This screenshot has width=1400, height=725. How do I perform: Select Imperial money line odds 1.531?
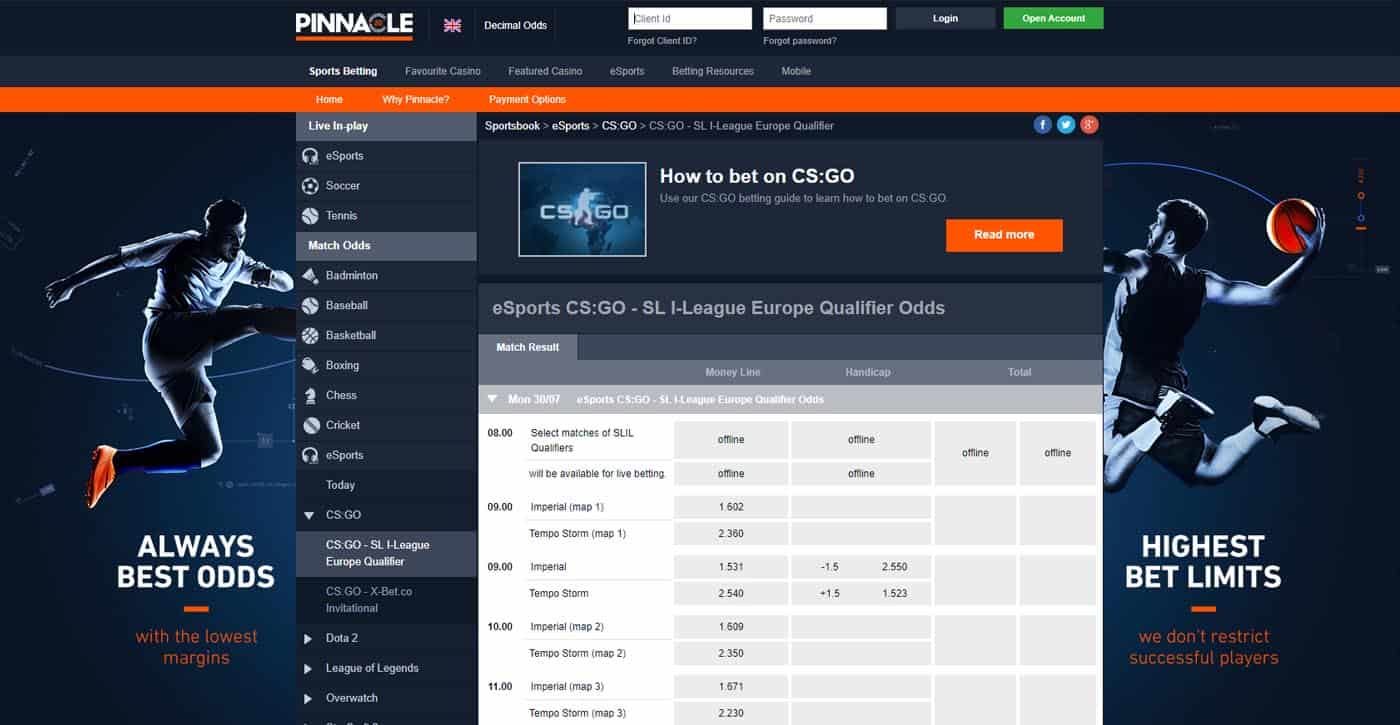[731, 567]
